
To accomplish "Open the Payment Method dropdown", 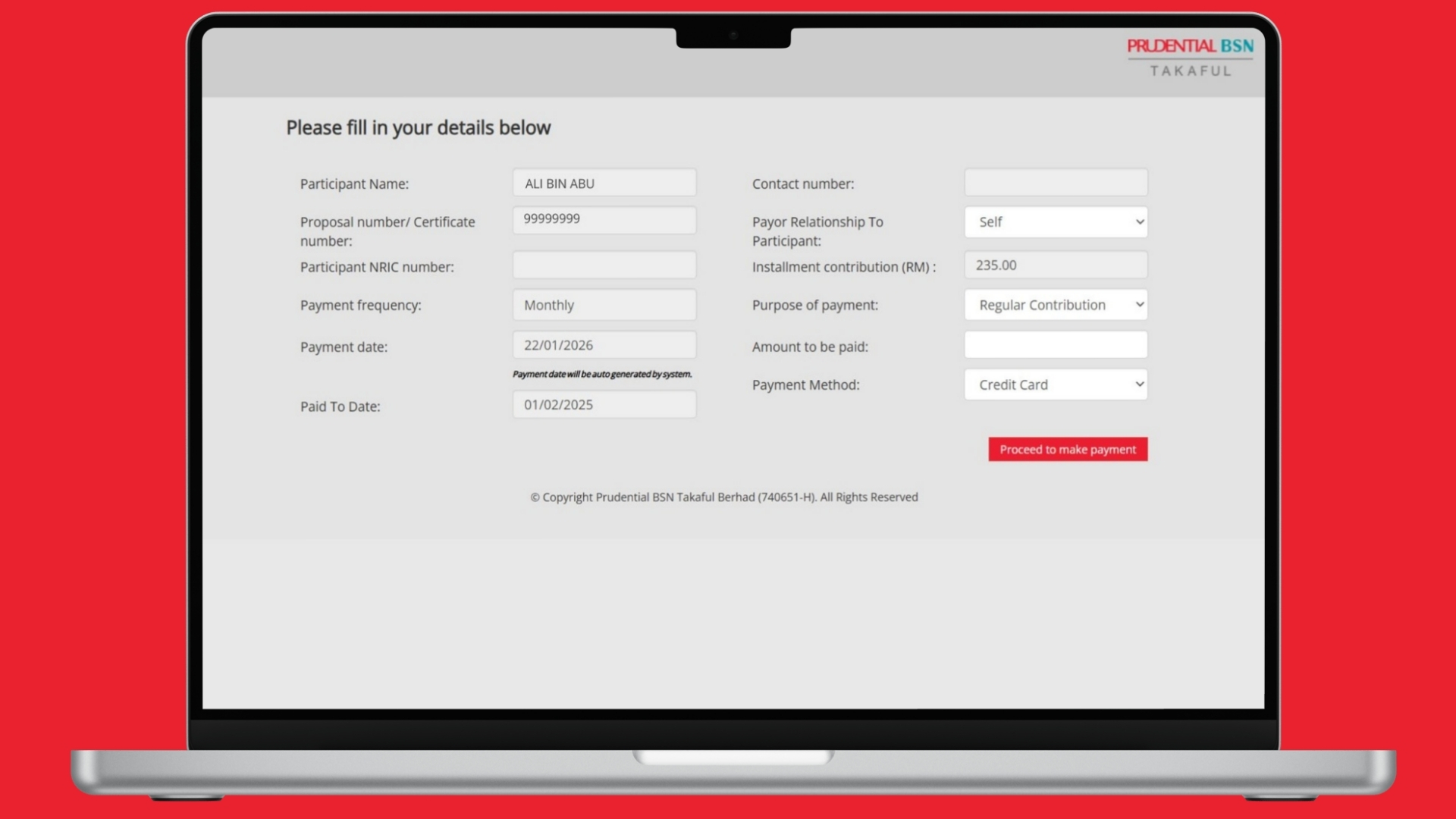I will 1056,384.
